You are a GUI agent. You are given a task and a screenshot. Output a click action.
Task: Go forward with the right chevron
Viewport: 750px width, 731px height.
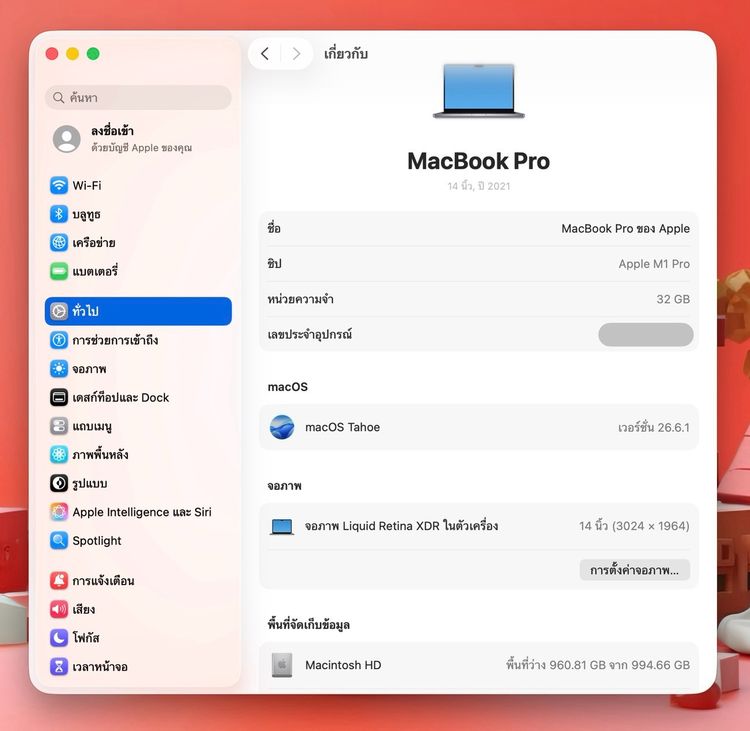[297, 54]
